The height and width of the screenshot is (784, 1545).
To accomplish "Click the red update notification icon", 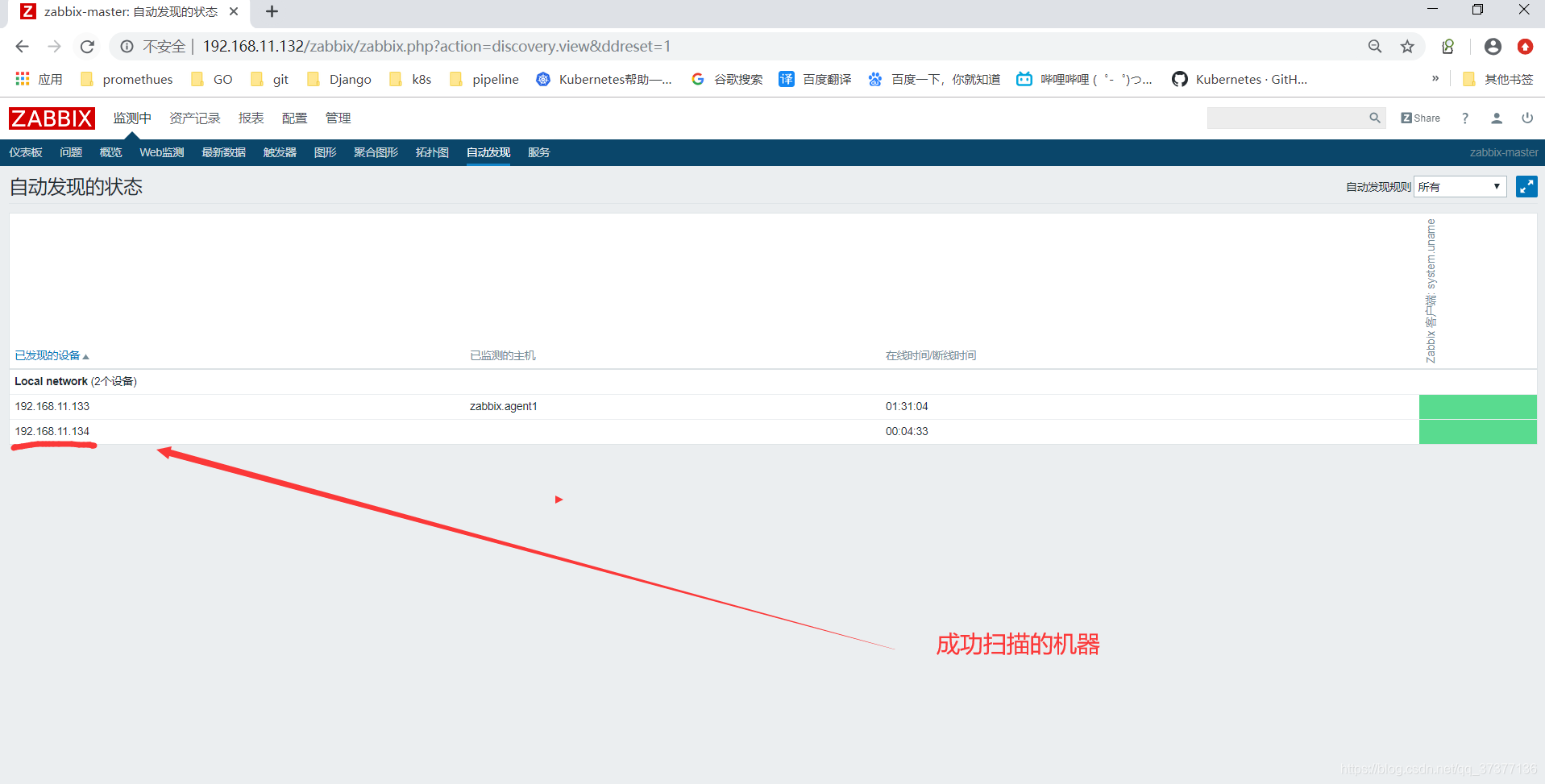I will point(1525,47).
